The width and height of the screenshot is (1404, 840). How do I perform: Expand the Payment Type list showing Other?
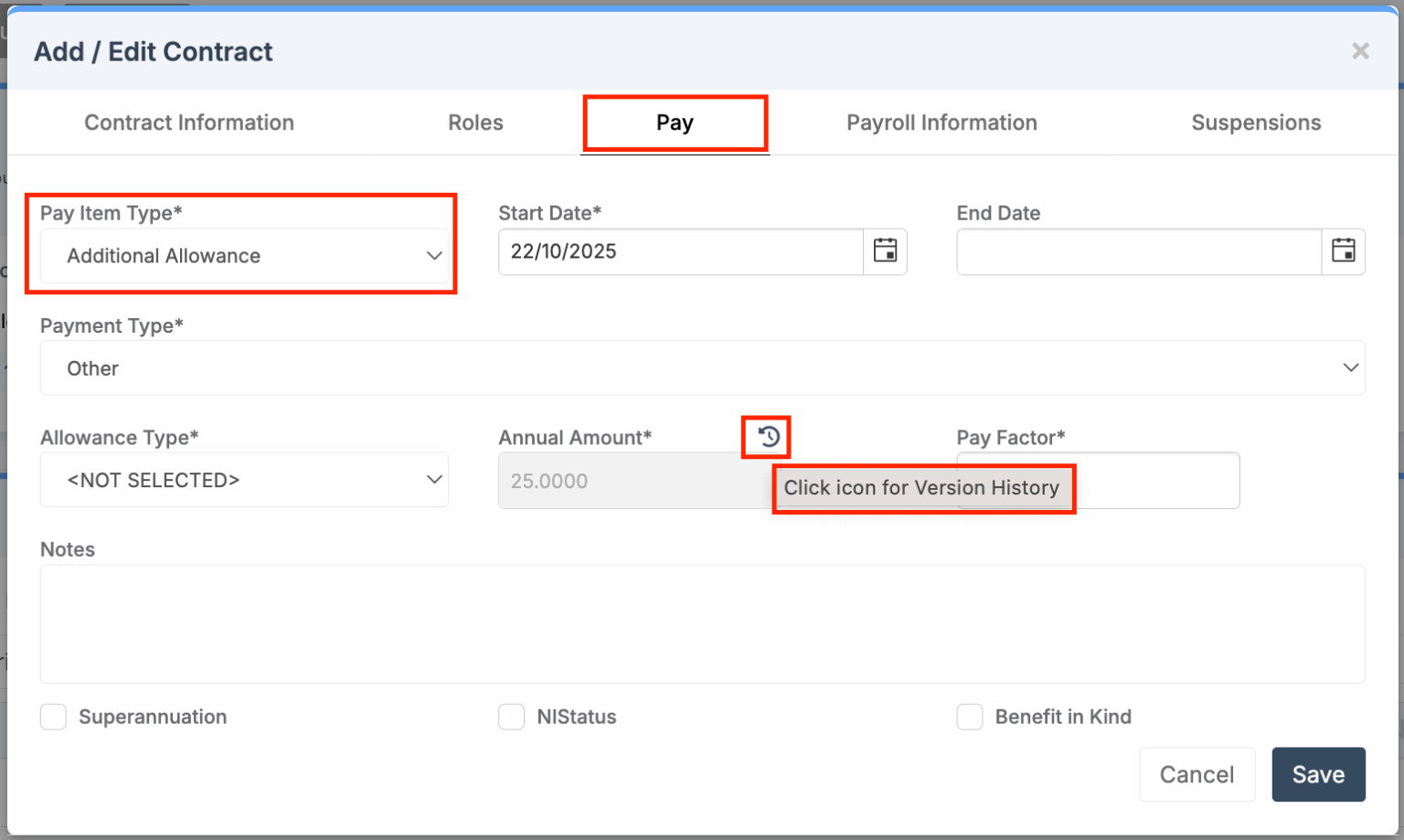[x=702, y=367]
